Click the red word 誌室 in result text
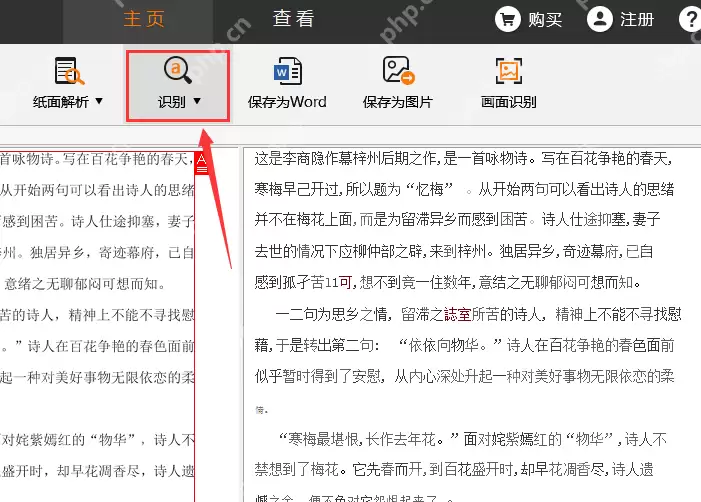 457,314
